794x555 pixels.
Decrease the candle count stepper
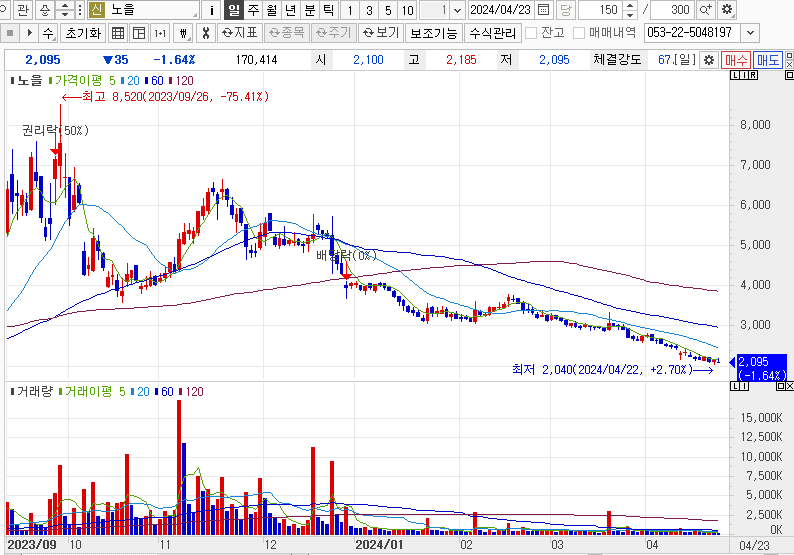tap(629, 14)
